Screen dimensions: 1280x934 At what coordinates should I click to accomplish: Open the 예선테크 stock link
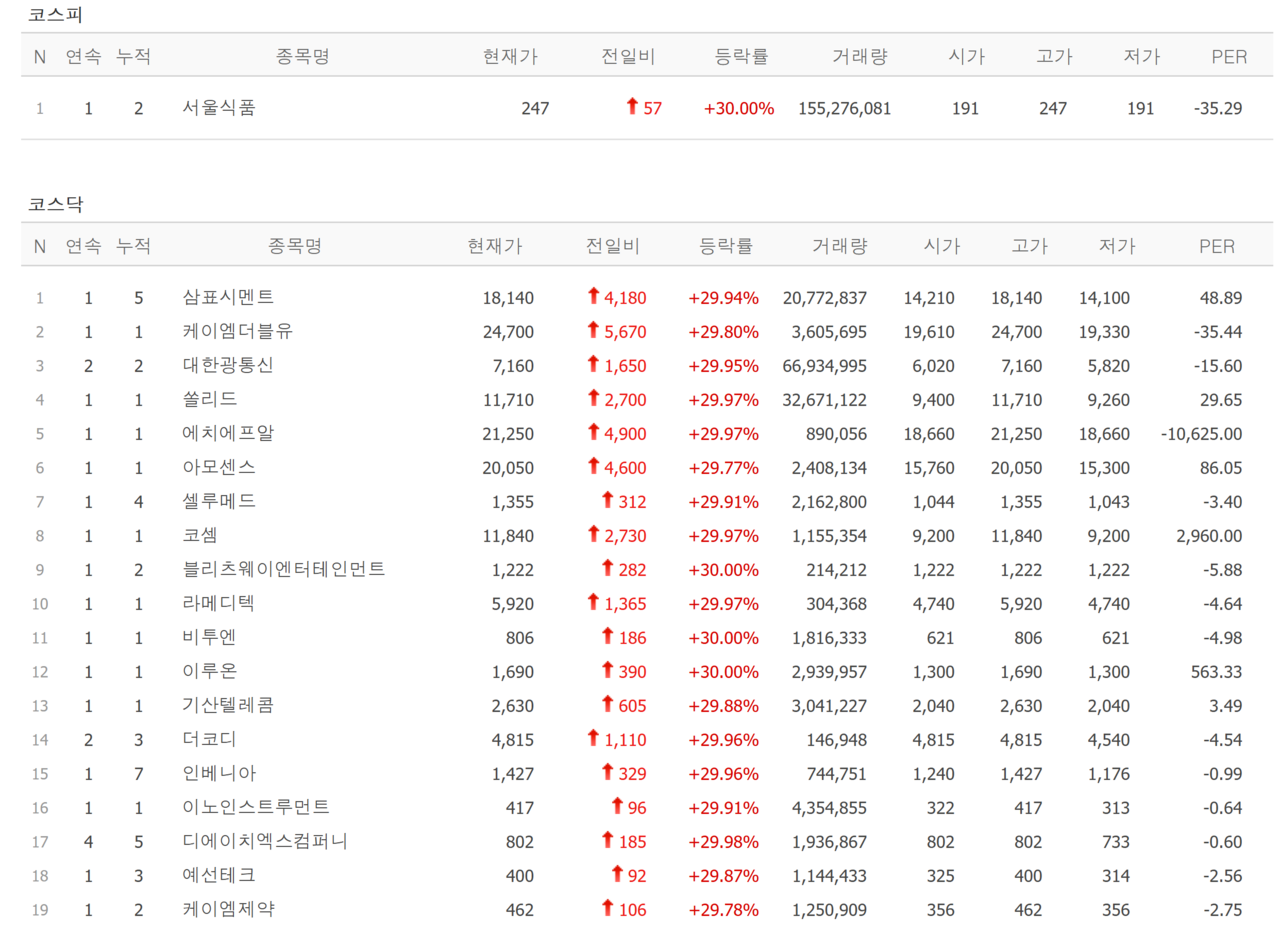219,875
